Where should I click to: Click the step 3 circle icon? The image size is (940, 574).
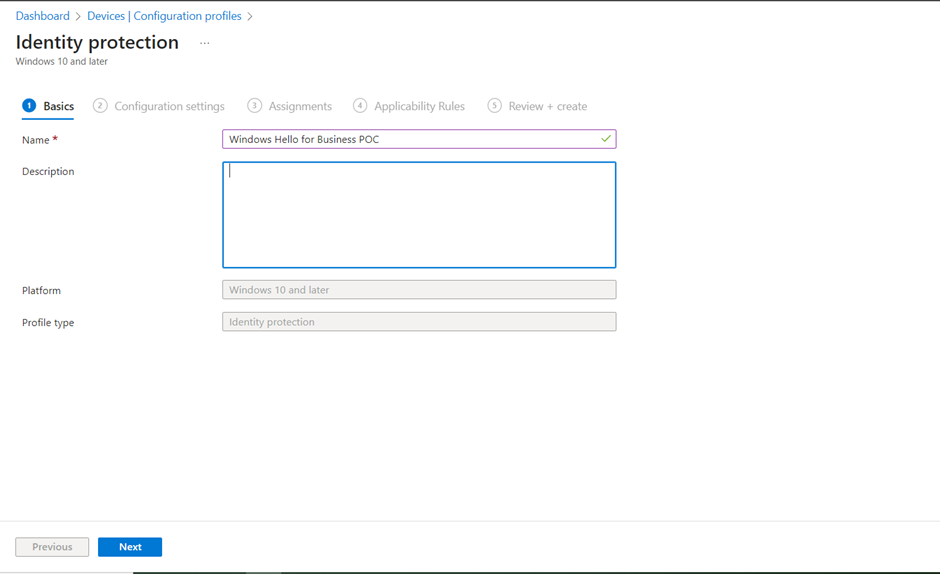(254, 106)
